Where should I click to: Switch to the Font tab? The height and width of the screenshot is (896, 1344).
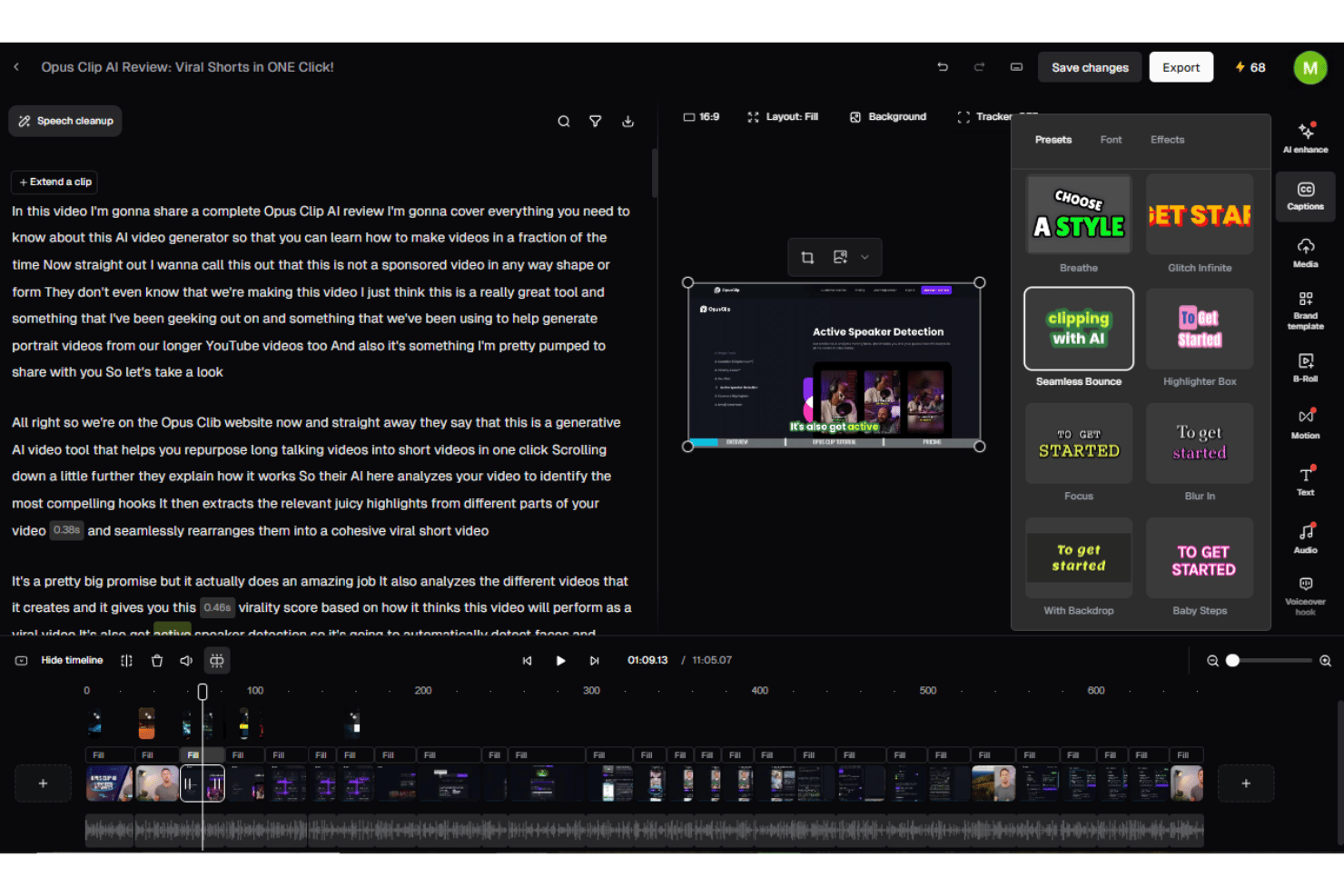pyautogui.click(x=1111, y=140)
